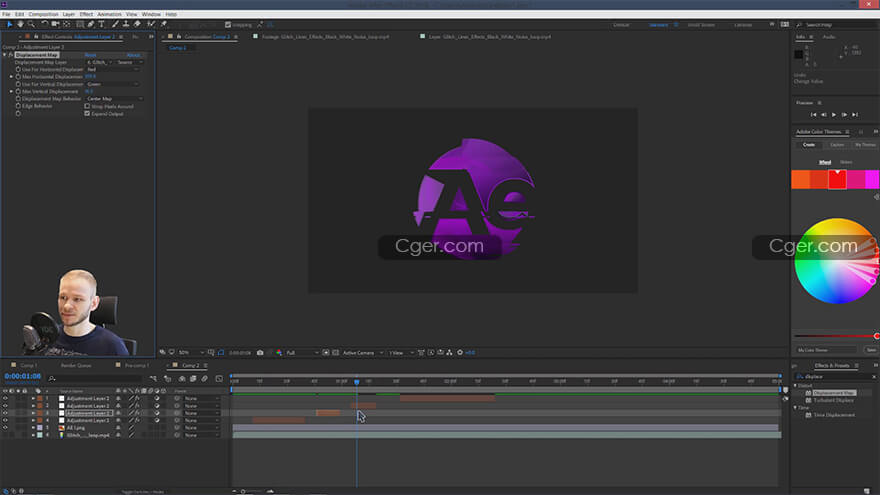The image size is (880, 495).
Task: Toggle transparency grid in viewer footer
Action: (335, 352)
